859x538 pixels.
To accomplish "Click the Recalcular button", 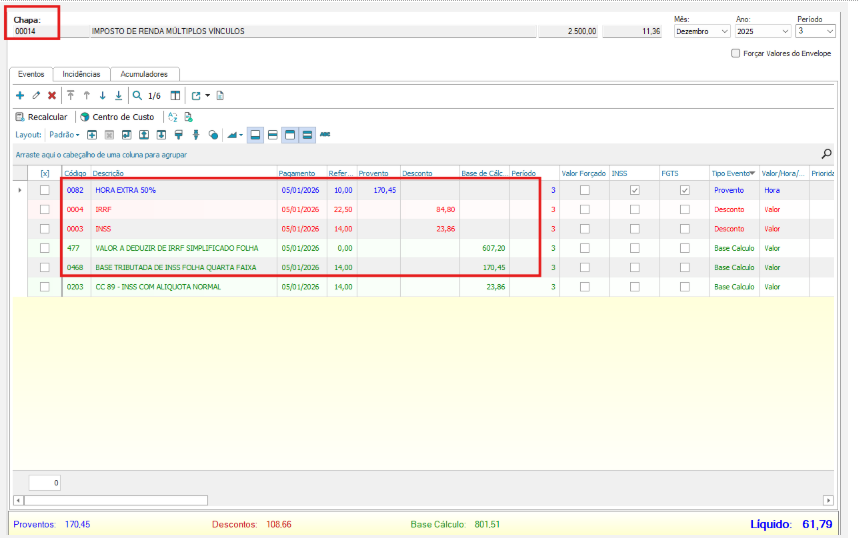I will (42, 117).
